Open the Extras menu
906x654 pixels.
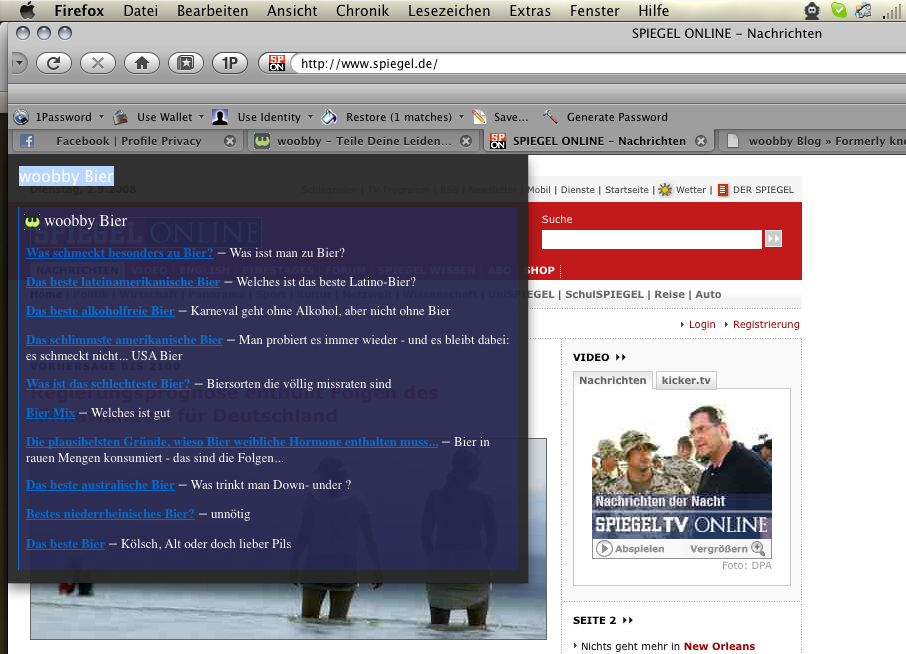pyautogui.click(x=530, y=10)
